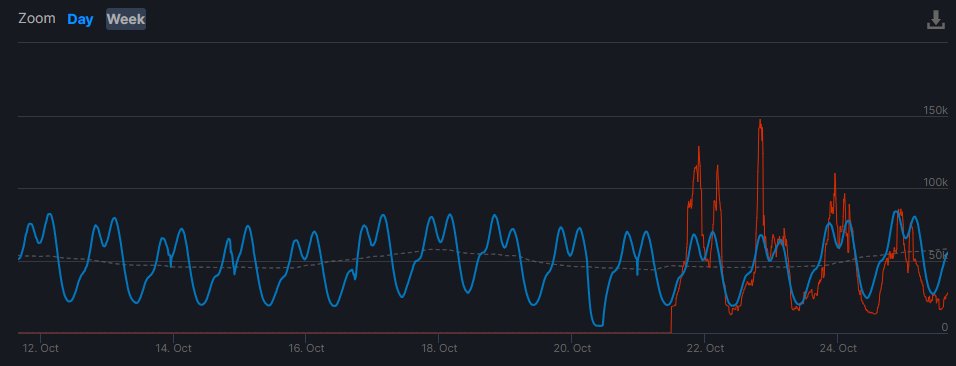Click the '0' y-axis label
The image size is (956, 366).
click(944, 327)
